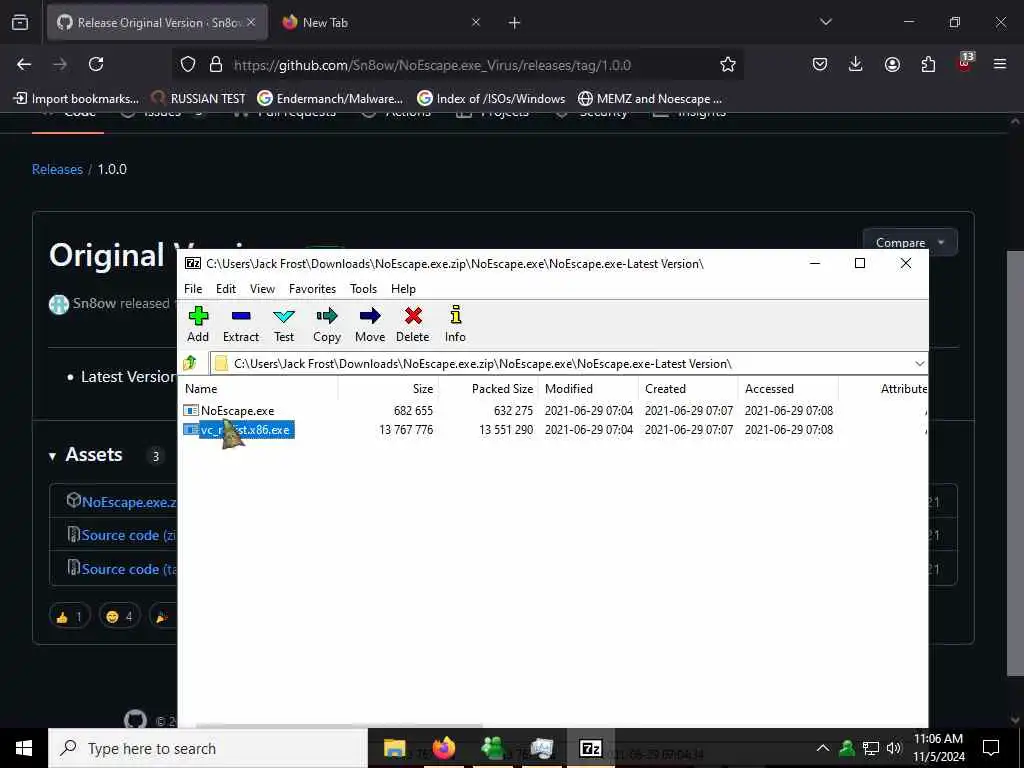The height and width of the screenshot is (768, 1024).
Task: Click Firefox back navigation arrow
Action: pyautogui.click(x=24, y=64)
